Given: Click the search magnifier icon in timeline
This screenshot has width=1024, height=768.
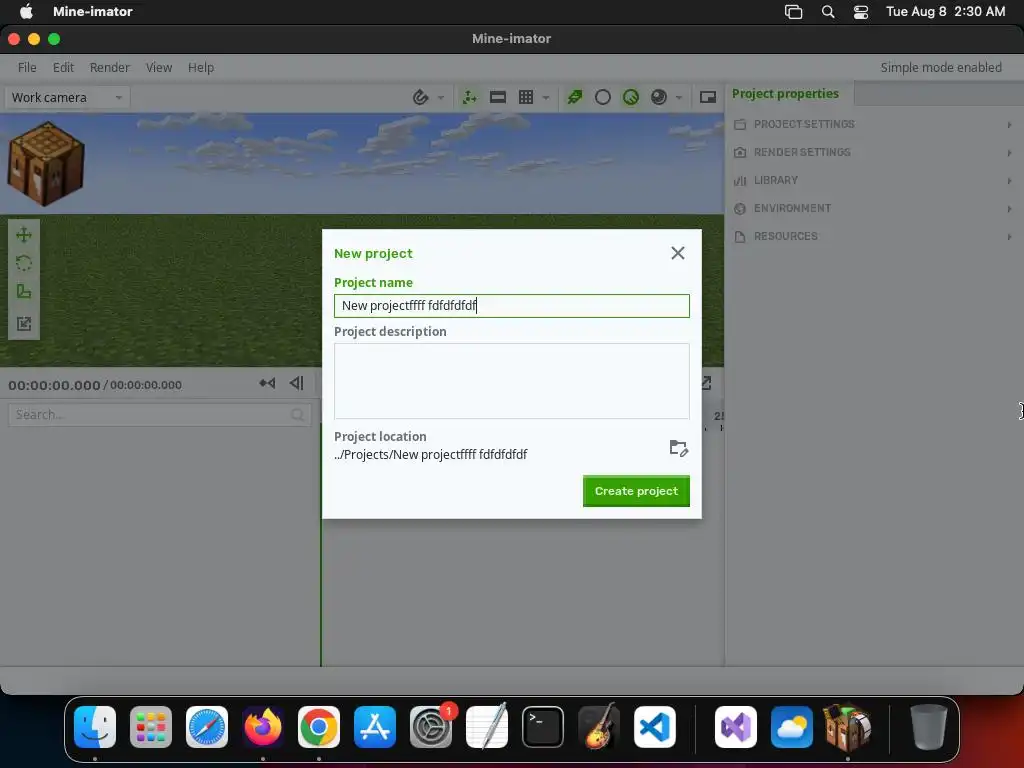Looking at the screenshot, I should pos(297,415).
